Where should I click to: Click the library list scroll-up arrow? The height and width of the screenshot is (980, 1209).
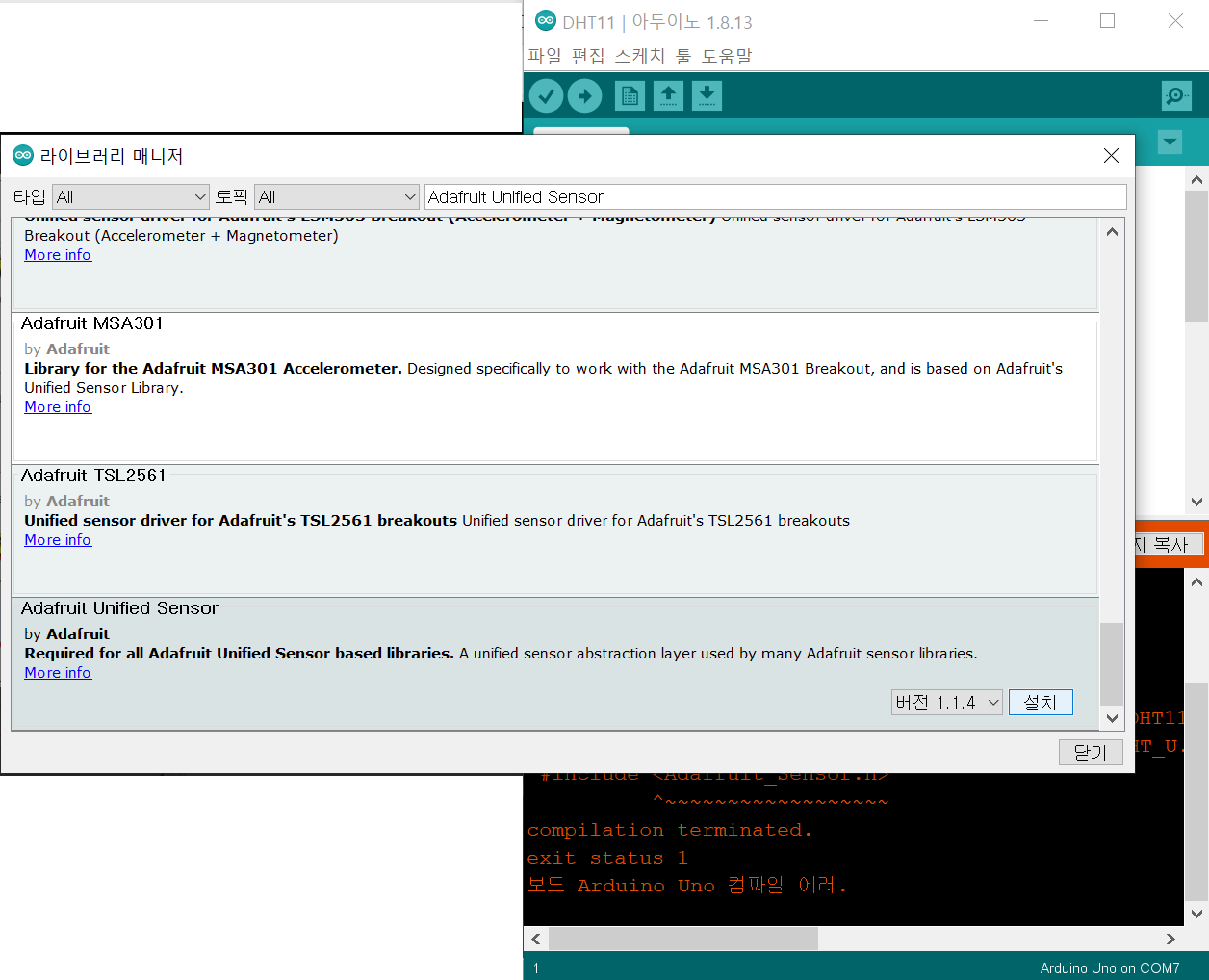click(1112, 231)
